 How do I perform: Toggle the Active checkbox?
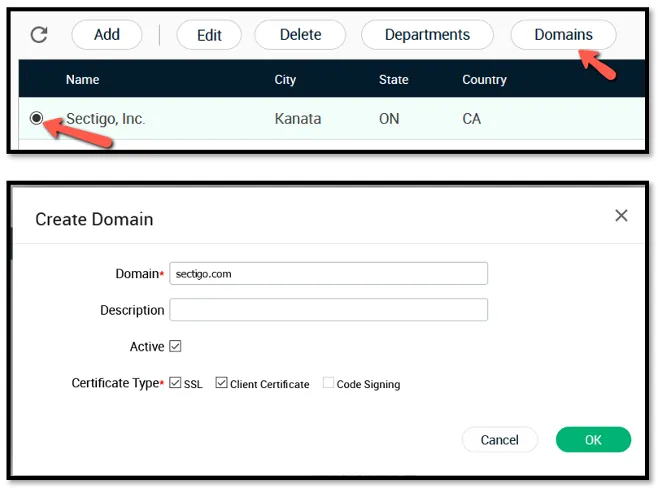point(175,347)
